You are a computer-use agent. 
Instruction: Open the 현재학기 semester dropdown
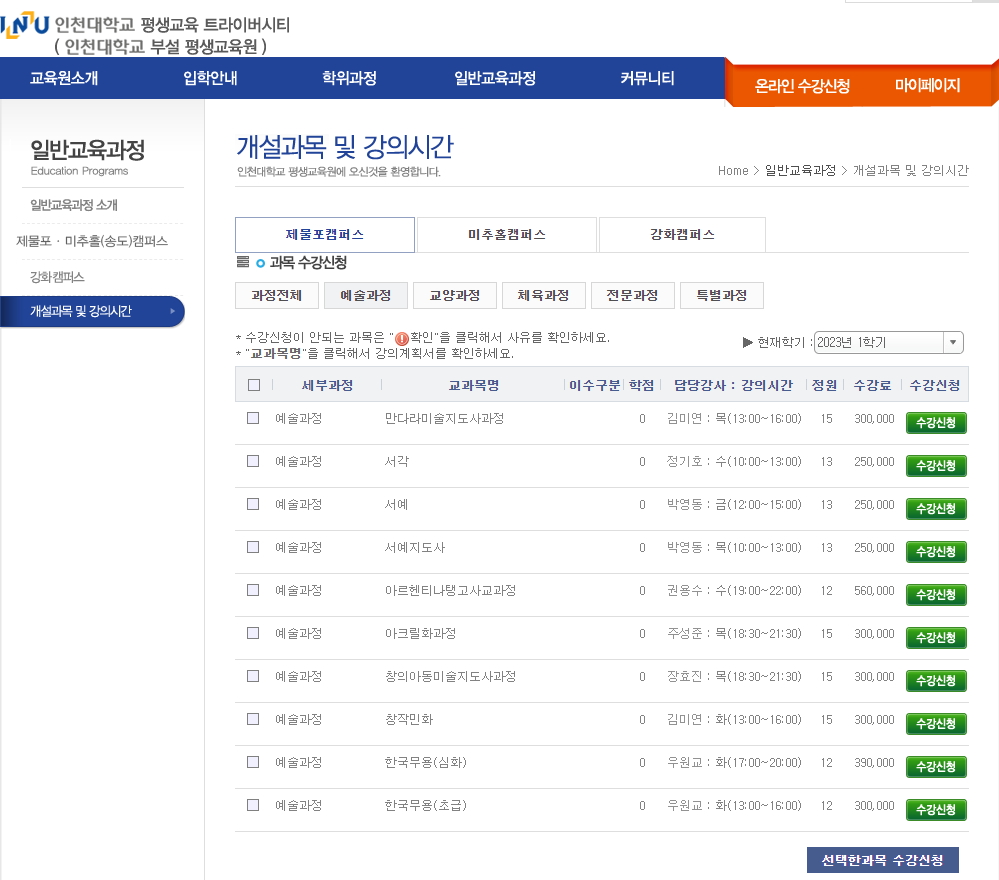[x=889, y=342]
